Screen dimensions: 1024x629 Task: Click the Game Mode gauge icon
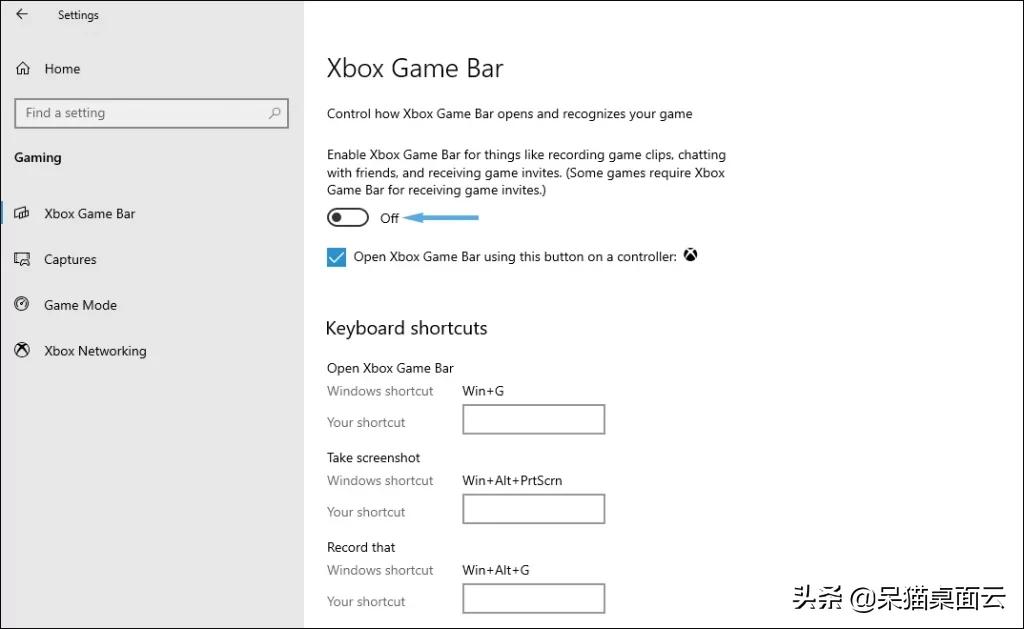coord(22,304)
